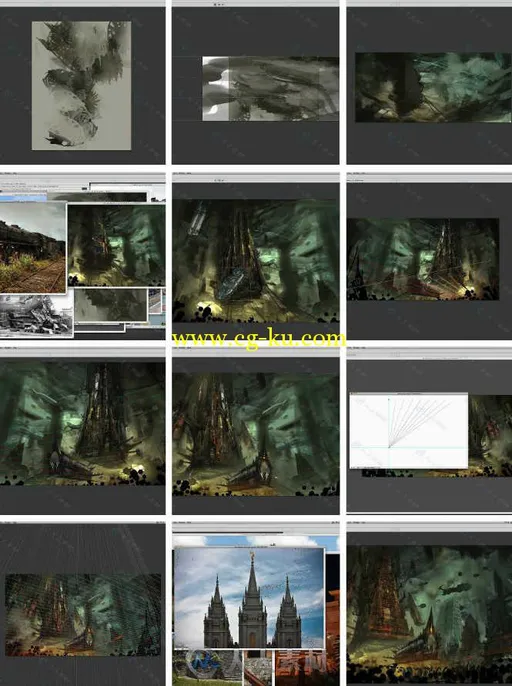Click the dark tower painting in third-row left panel
Viewport: 512px width, 686px height.
(82, 424)
